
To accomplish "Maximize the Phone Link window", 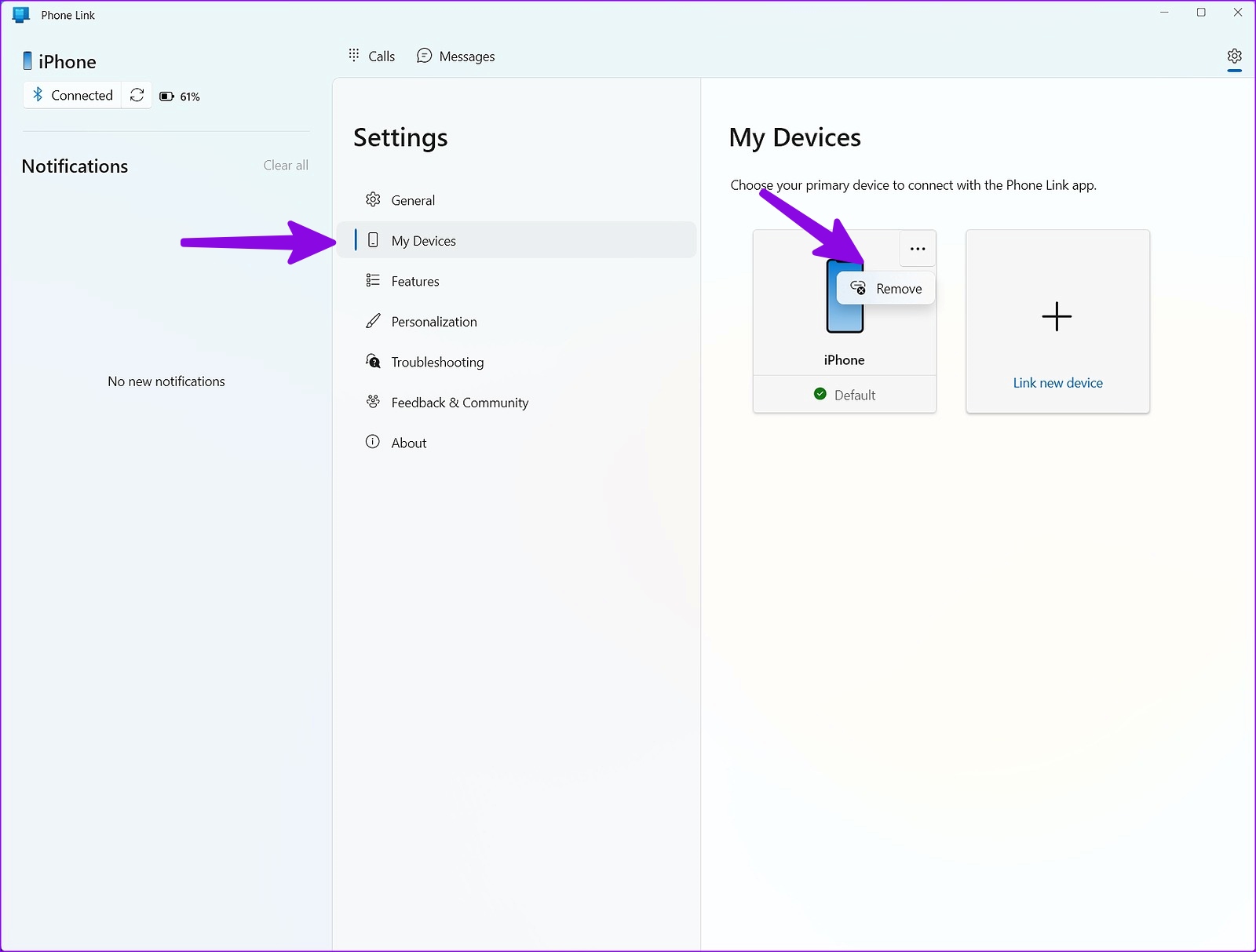I will [1201, 13].
